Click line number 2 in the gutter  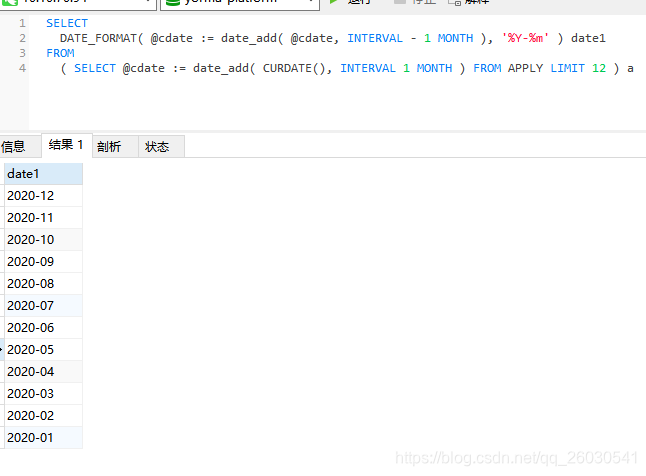pyautogui.click(x=22, y=38)
